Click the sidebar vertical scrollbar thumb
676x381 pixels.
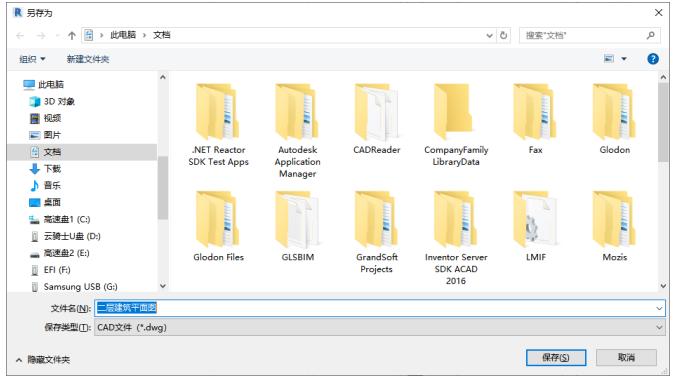(x=163, y=187)
